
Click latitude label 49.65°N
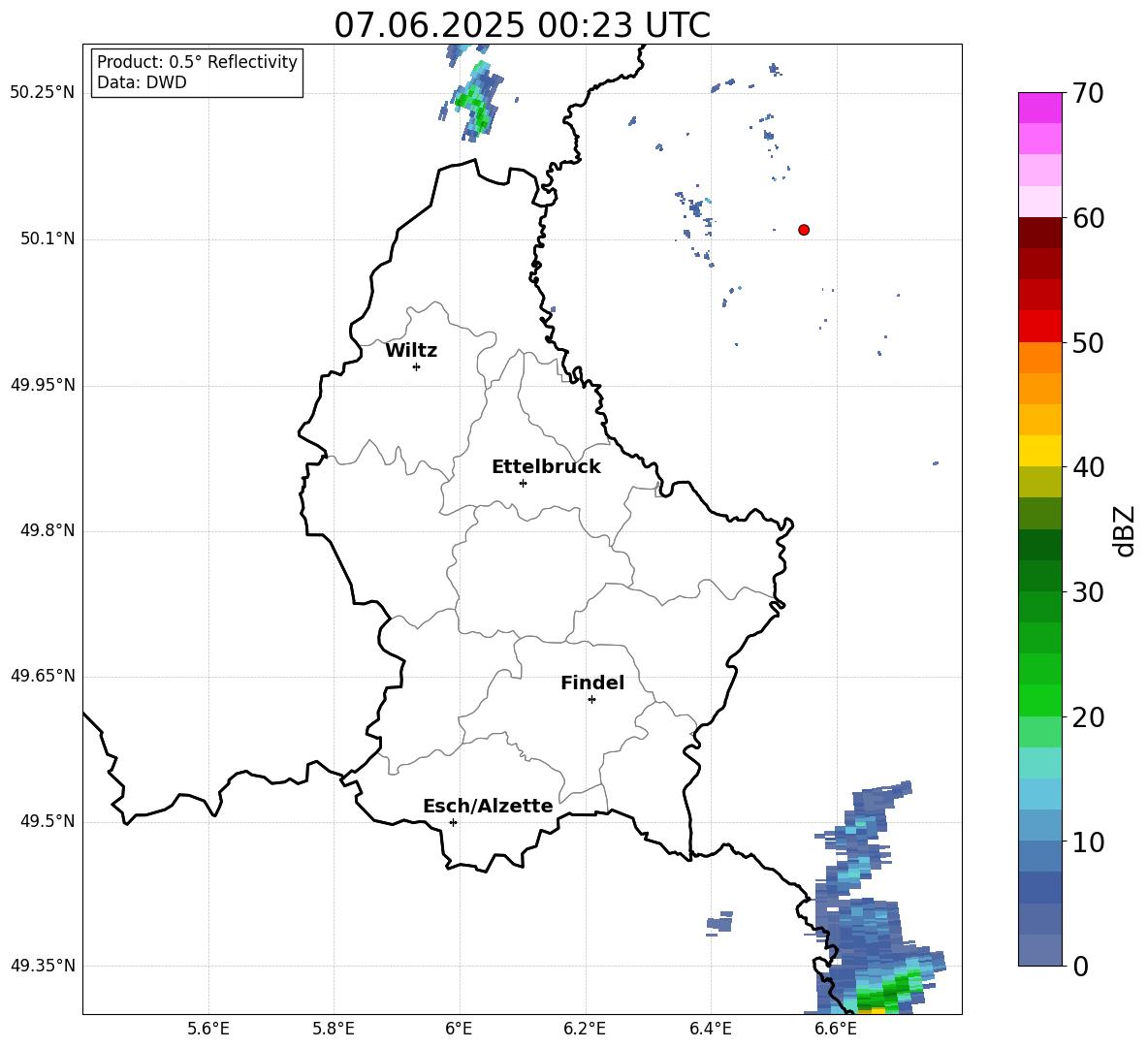pyautogui.click(x=43, y=675)
